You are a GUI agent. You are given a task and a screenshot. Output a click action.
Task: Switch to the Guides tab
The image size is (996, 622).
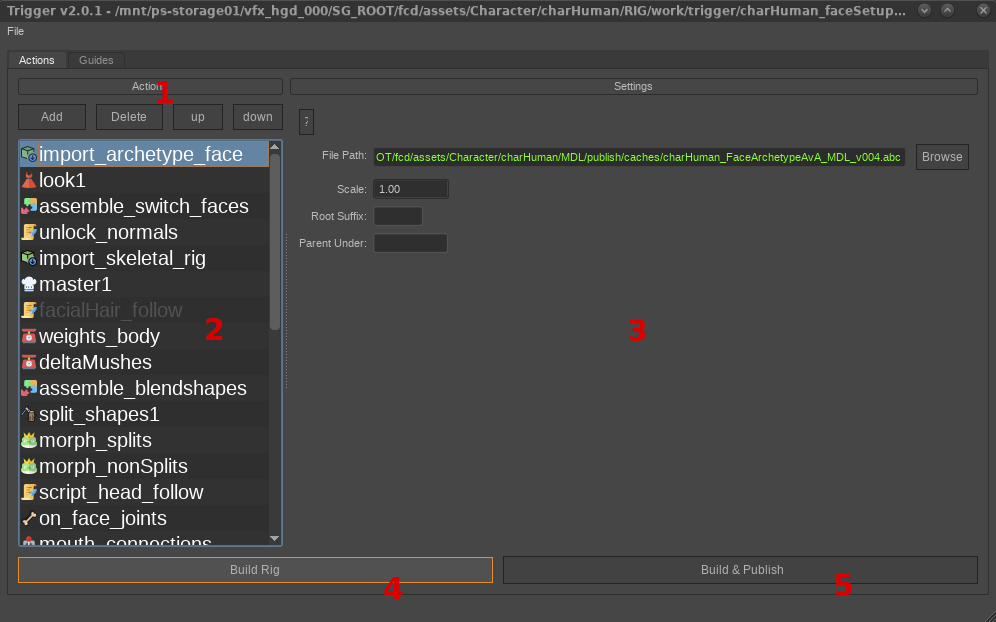[96, 60]
